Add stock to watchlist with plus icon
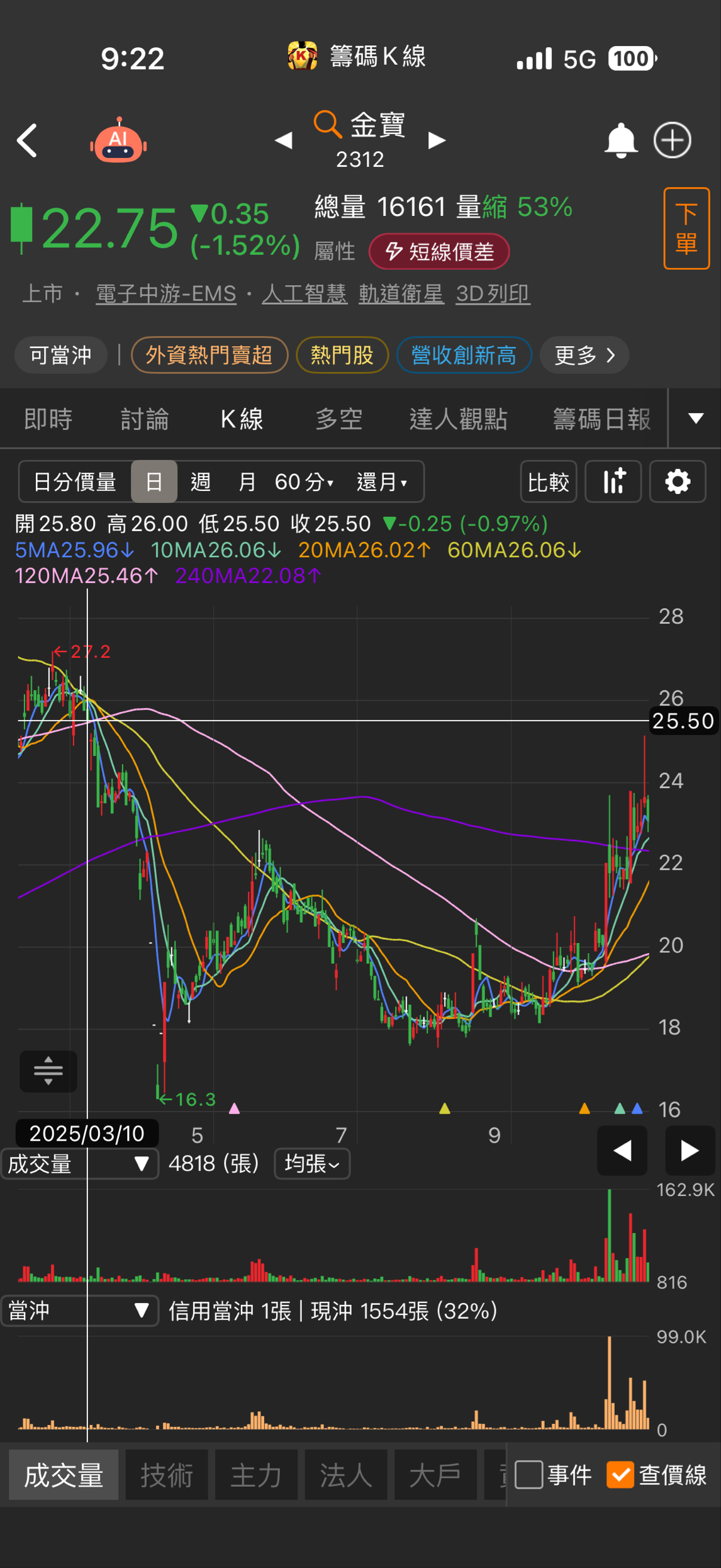 tap(673, 140)
